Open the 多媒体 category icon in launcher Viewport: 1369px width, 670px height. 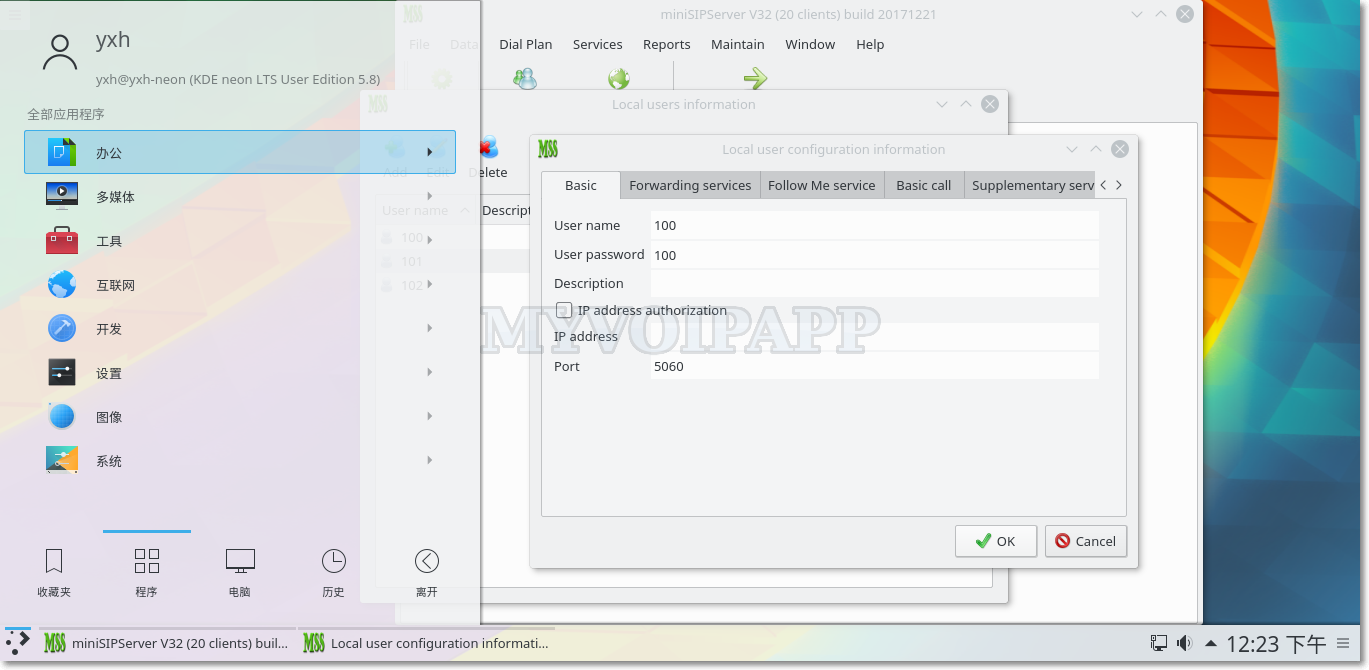[62, 196]
